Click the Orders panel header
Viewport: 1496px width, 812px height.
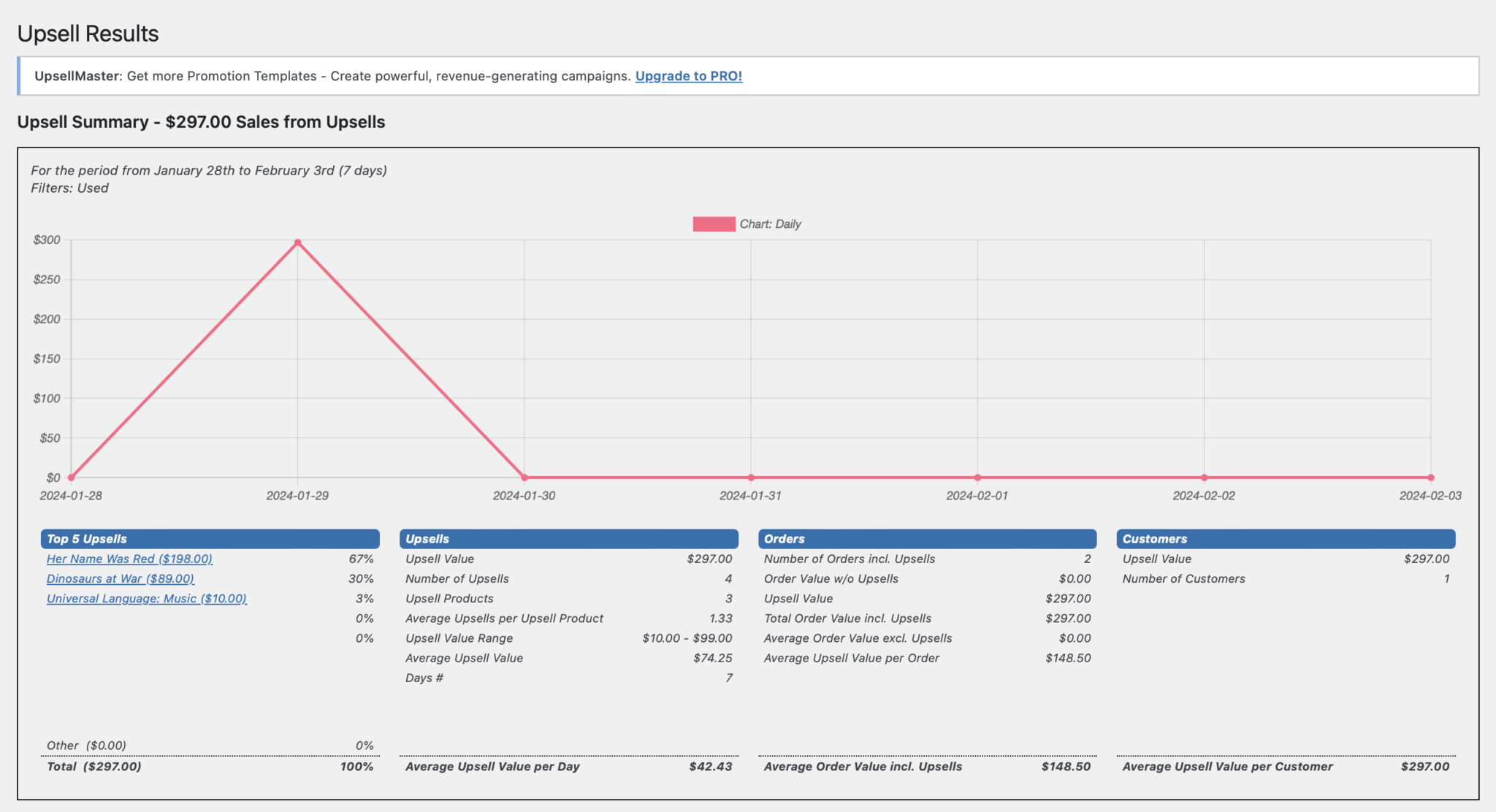coord(928,538)
